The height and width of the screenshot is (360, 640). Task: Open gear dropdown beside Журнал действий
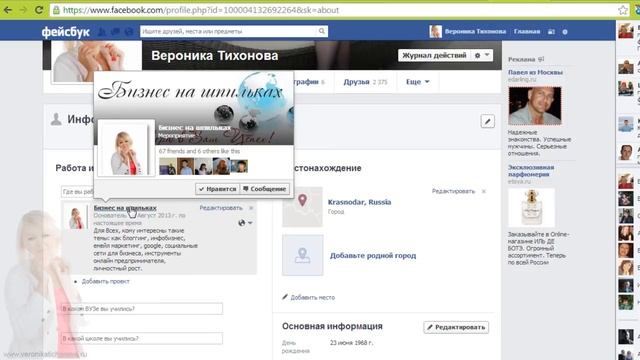482,56
